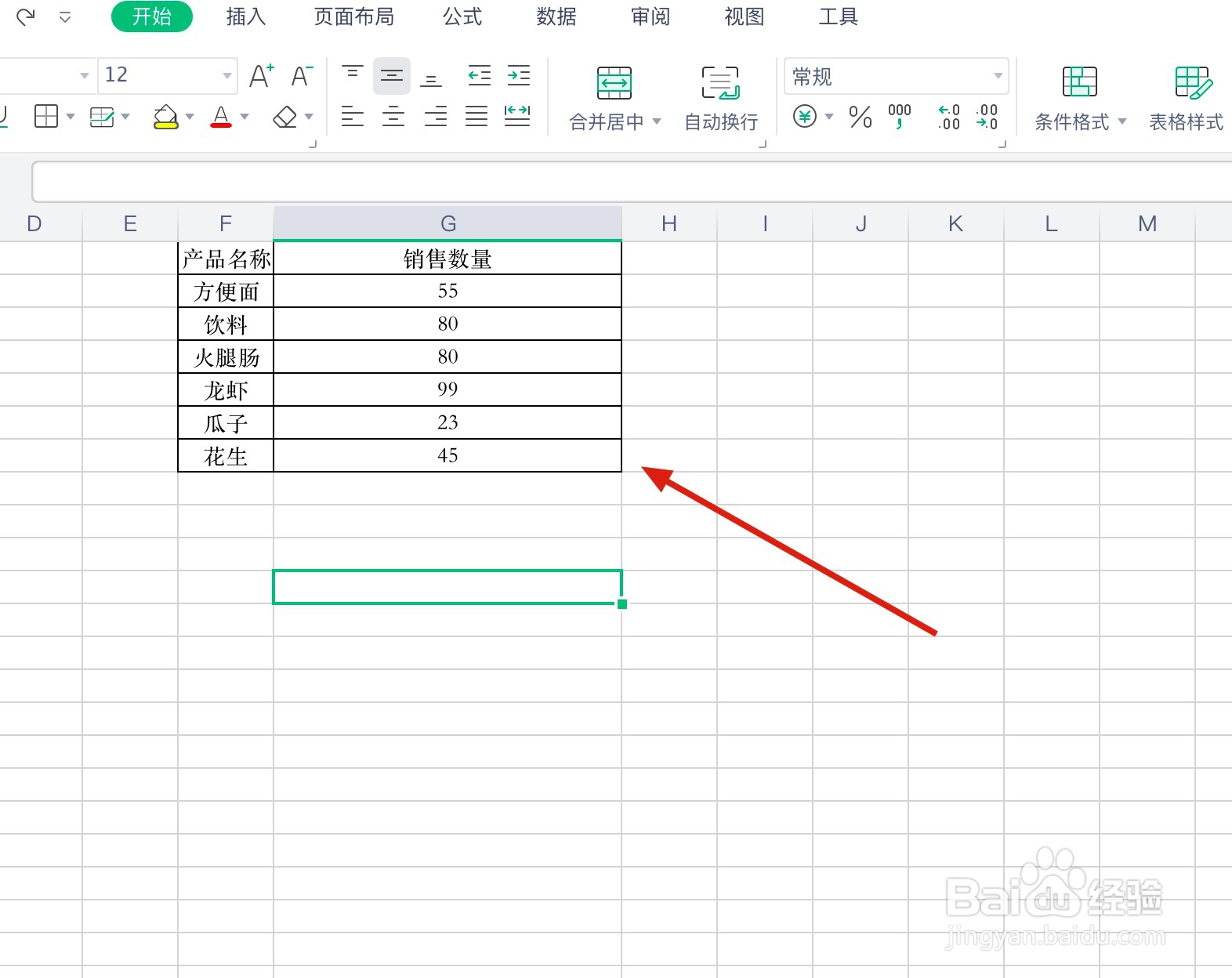Apply currency yen format icon

point(805,117)
